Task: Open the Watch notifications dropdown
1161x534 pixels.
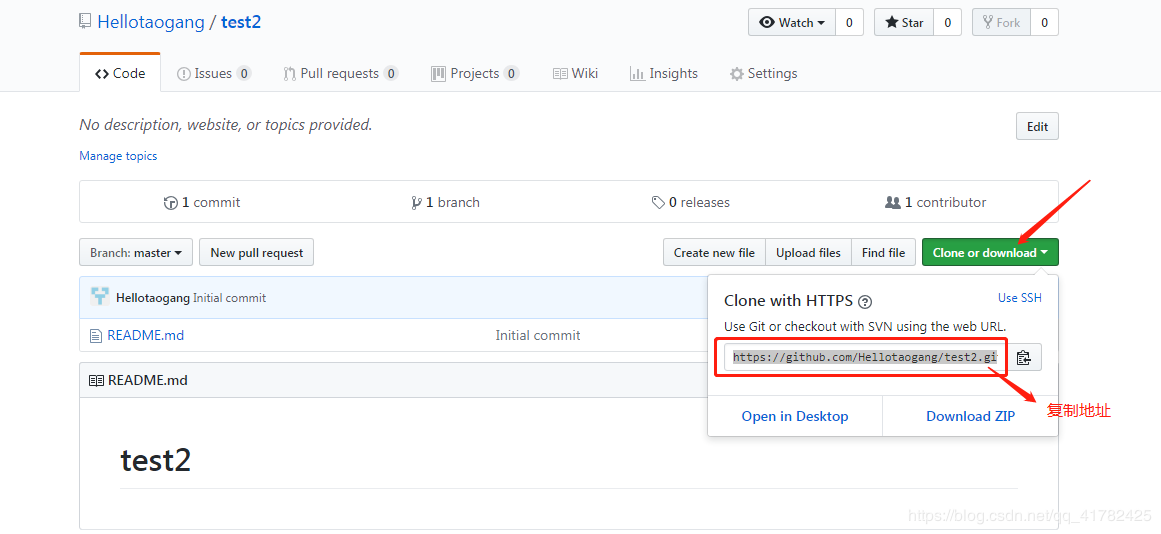Action: pos(792,22)
